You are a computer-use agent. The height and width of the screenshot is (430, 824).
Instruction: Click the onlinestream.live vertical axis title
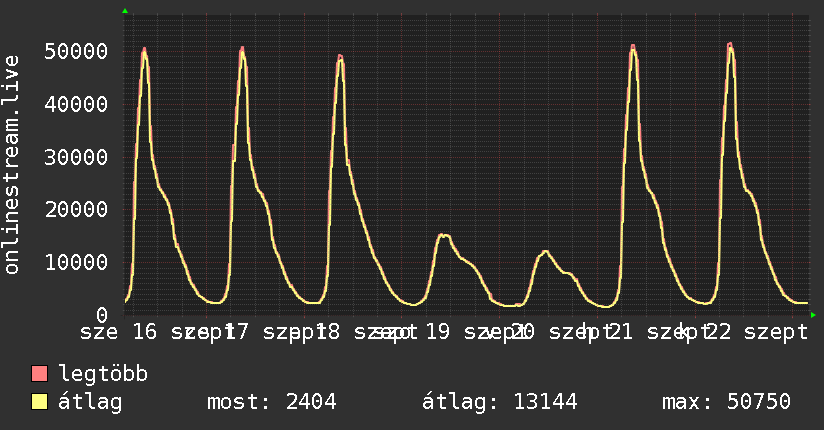point(12,165)
